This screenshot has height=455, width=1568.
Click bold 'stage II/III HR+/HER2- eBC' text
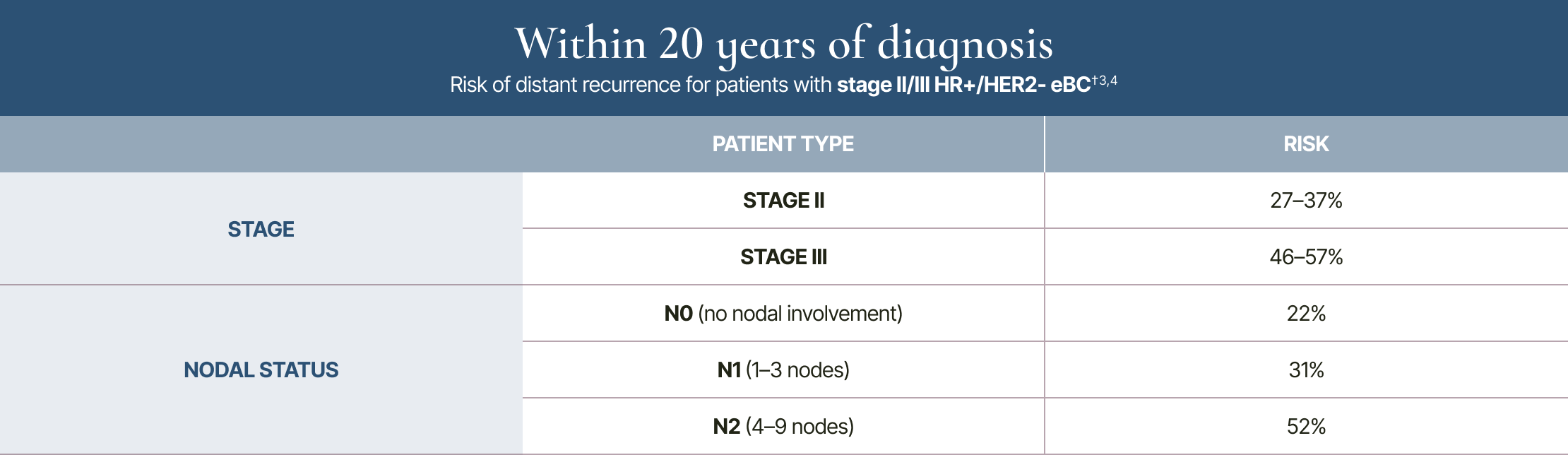click(x=963, y=85)
